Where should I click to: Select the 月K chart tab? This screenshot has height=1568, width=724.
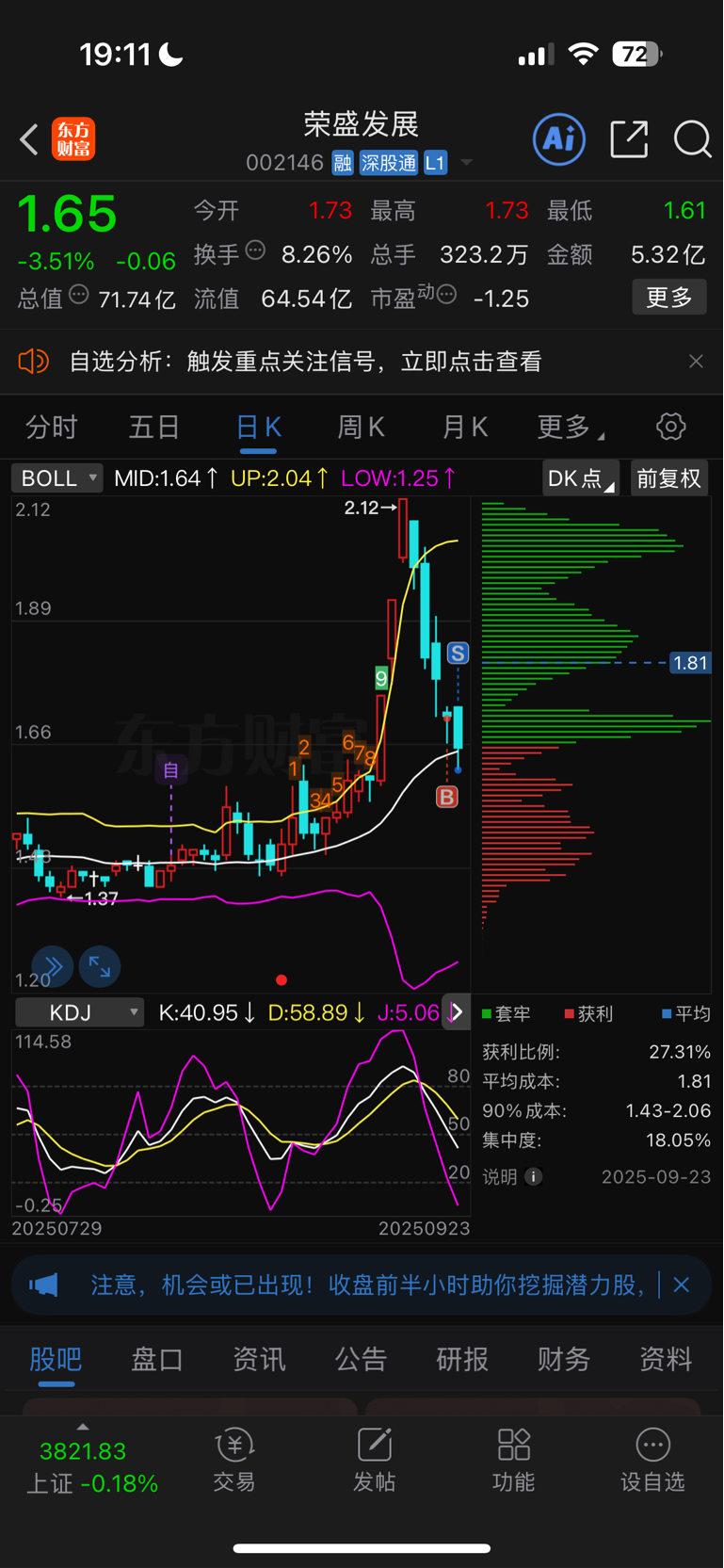pyautogui.click(x=464, y=428)
